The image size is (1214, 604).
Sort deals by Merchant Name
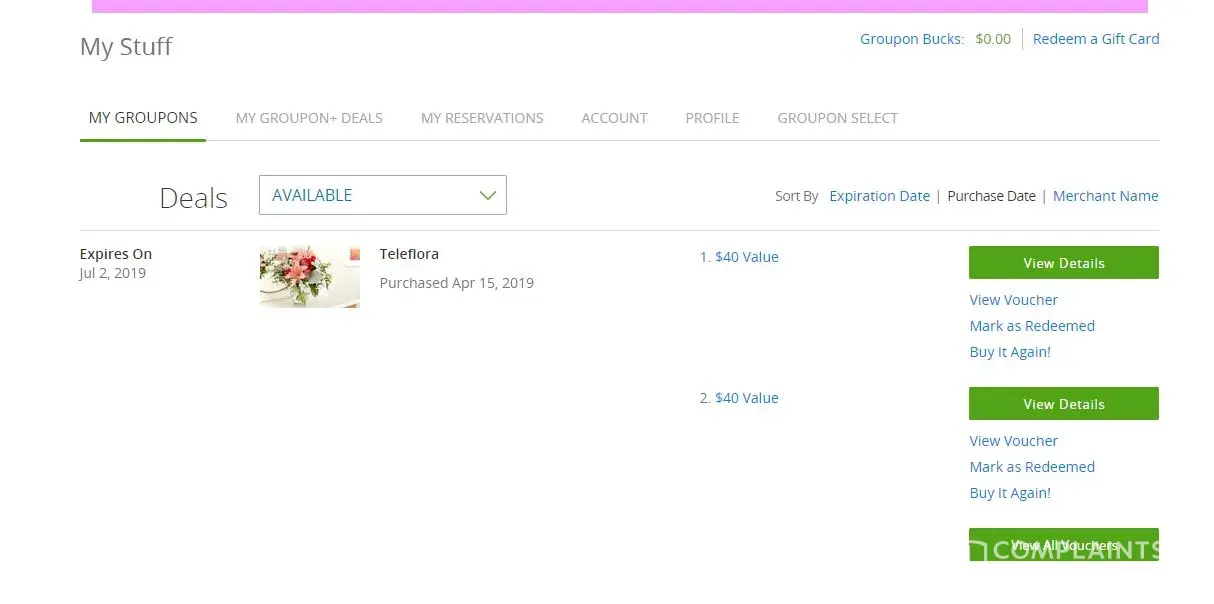coord(1105,196)
